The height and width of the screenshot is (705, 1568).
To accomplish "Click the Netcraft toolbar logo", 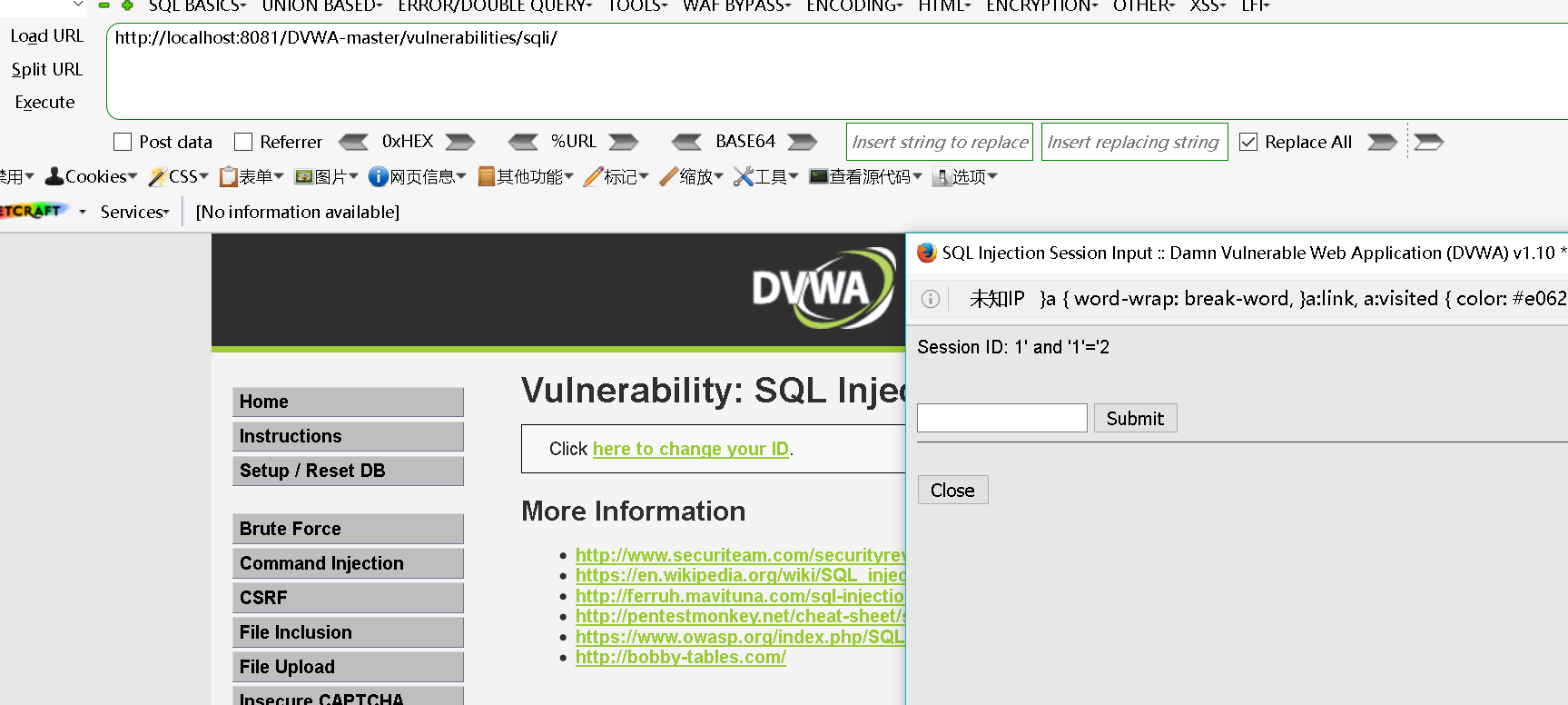I will coord(34,211).
